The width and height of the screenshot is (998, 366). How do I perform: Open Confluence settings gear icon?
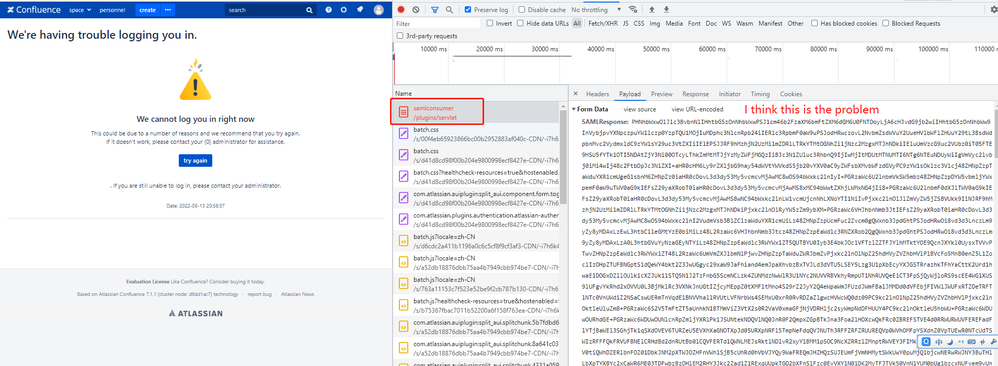pyautogui.click(x=344, y=10)
